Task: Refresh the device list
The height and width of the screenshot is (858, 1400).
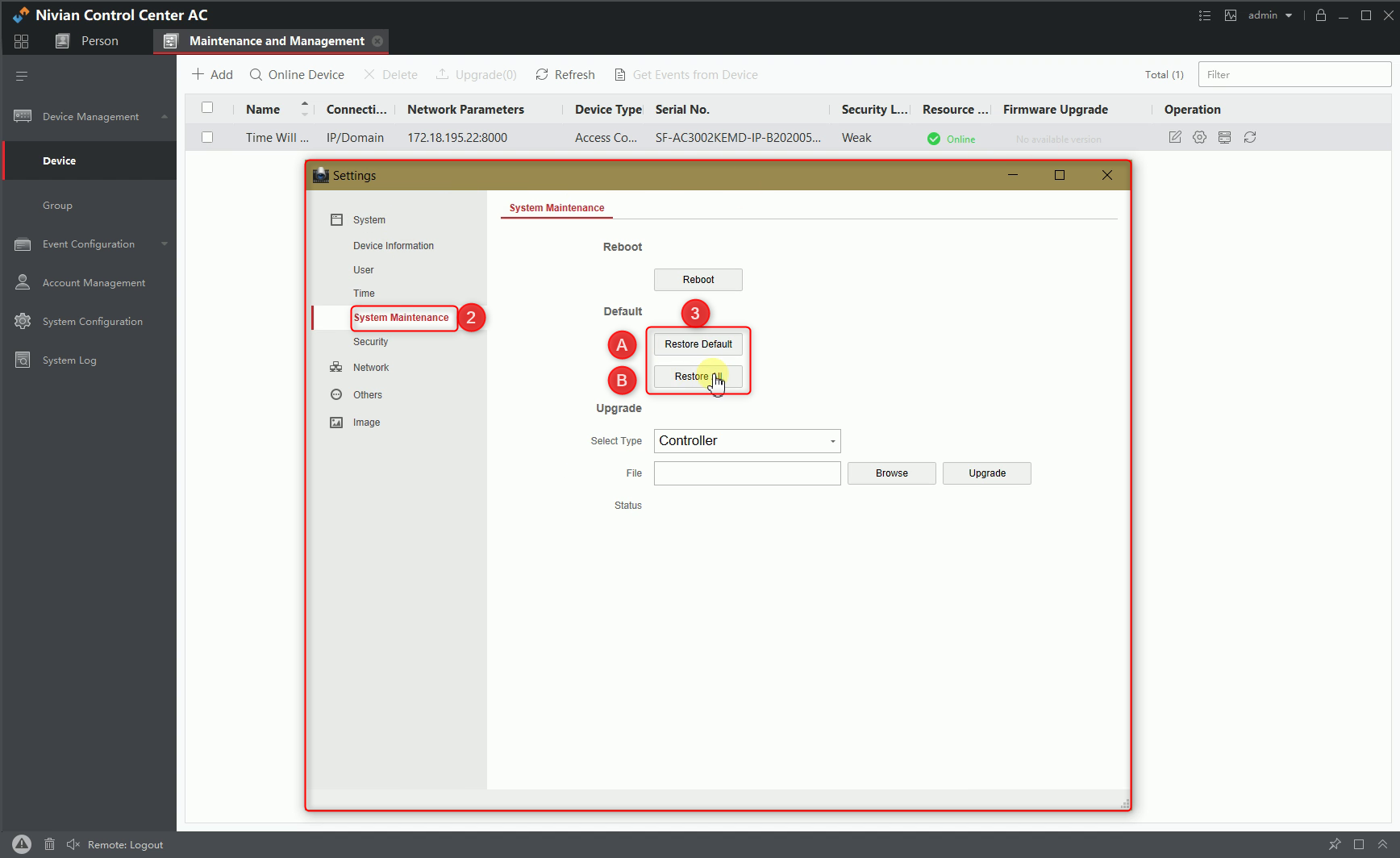Action: (x=565, y=75)
